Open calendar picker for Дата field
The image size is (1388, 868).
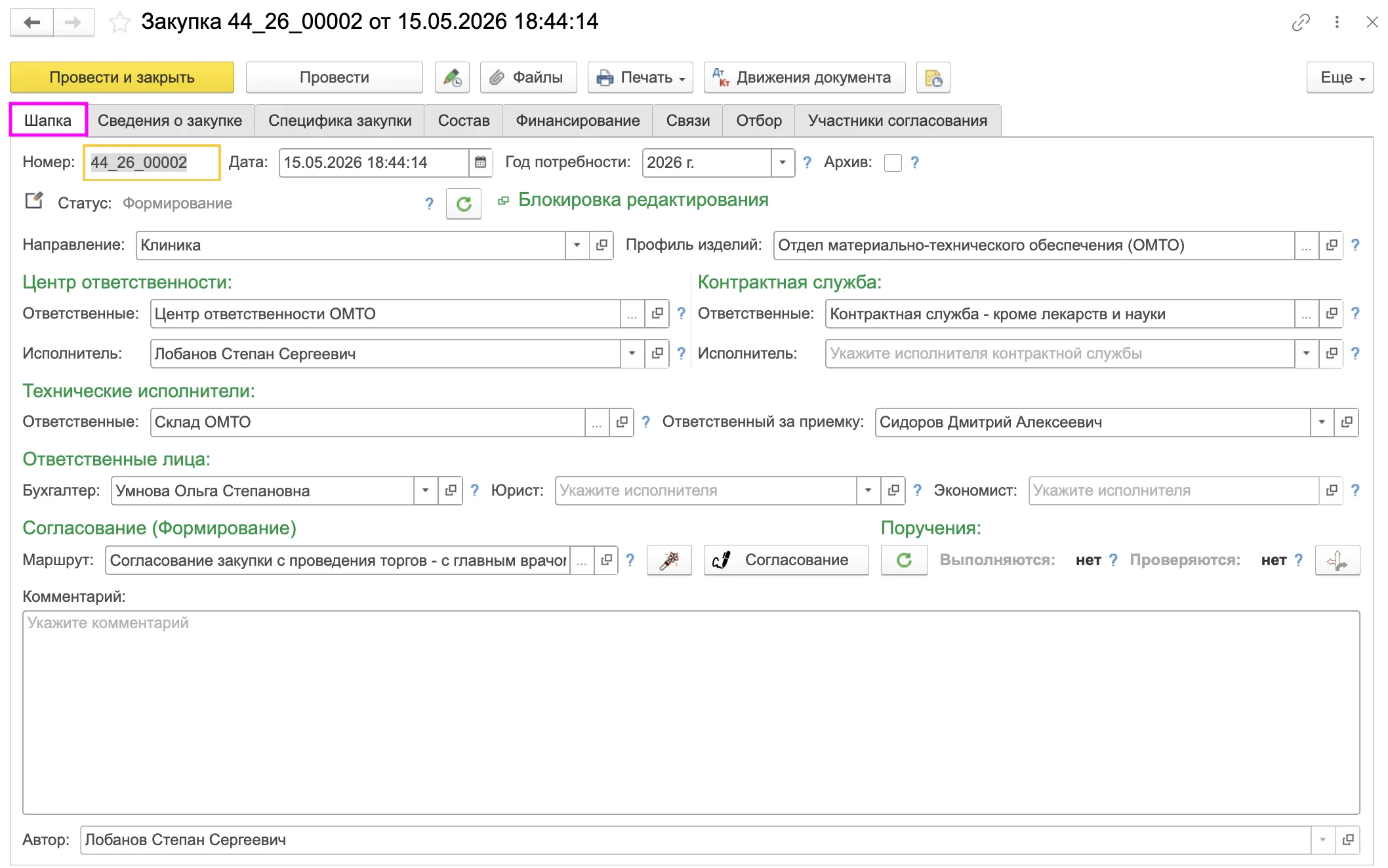pyautogui.click(x=480, y=163)
